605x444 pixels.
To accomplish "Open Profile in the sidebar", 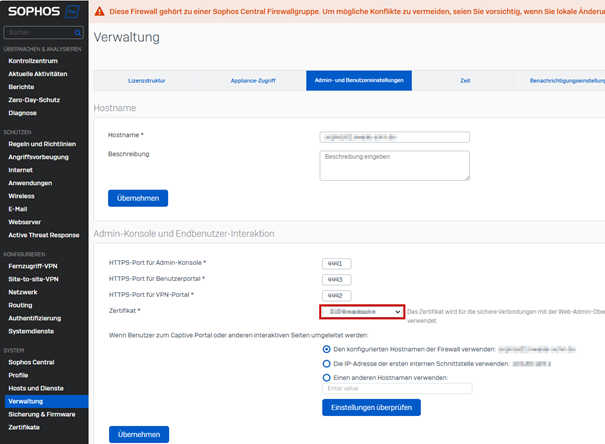I will [x=18, y=375].
